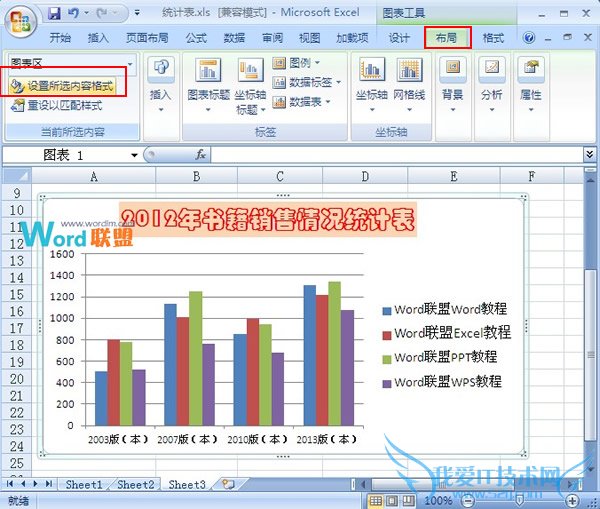Switch to Normal view in status bar
This screenshot has width=600, height=509.
click(375, 501)
